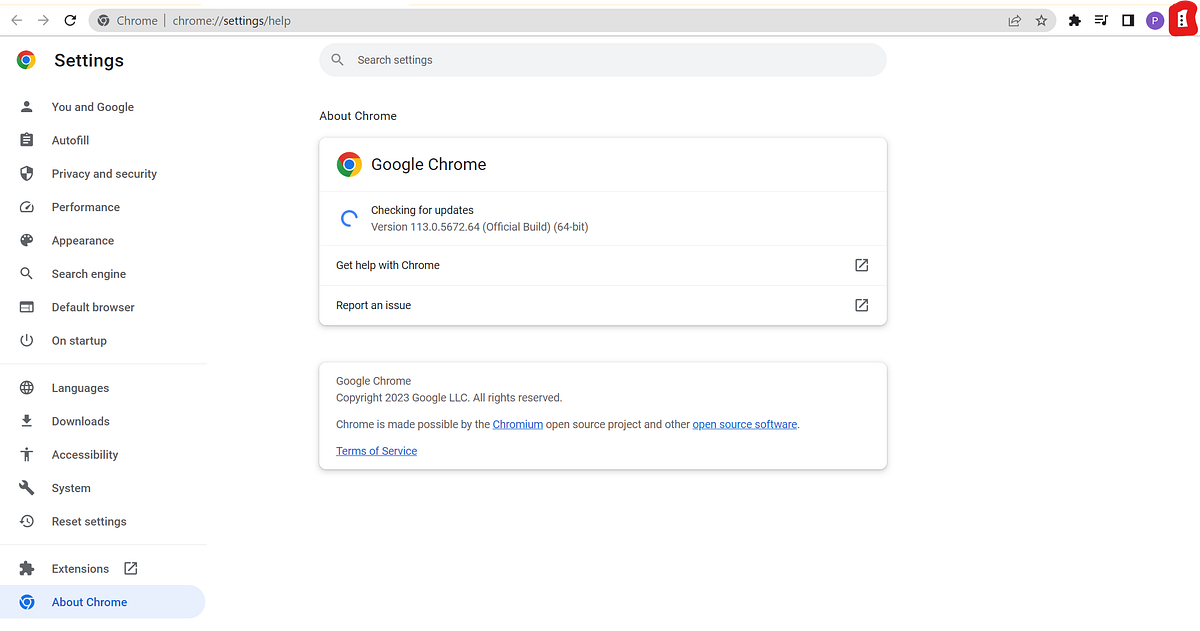Bookmark this page with the star icon
1200x631 pixels.
click(1042, 19)
